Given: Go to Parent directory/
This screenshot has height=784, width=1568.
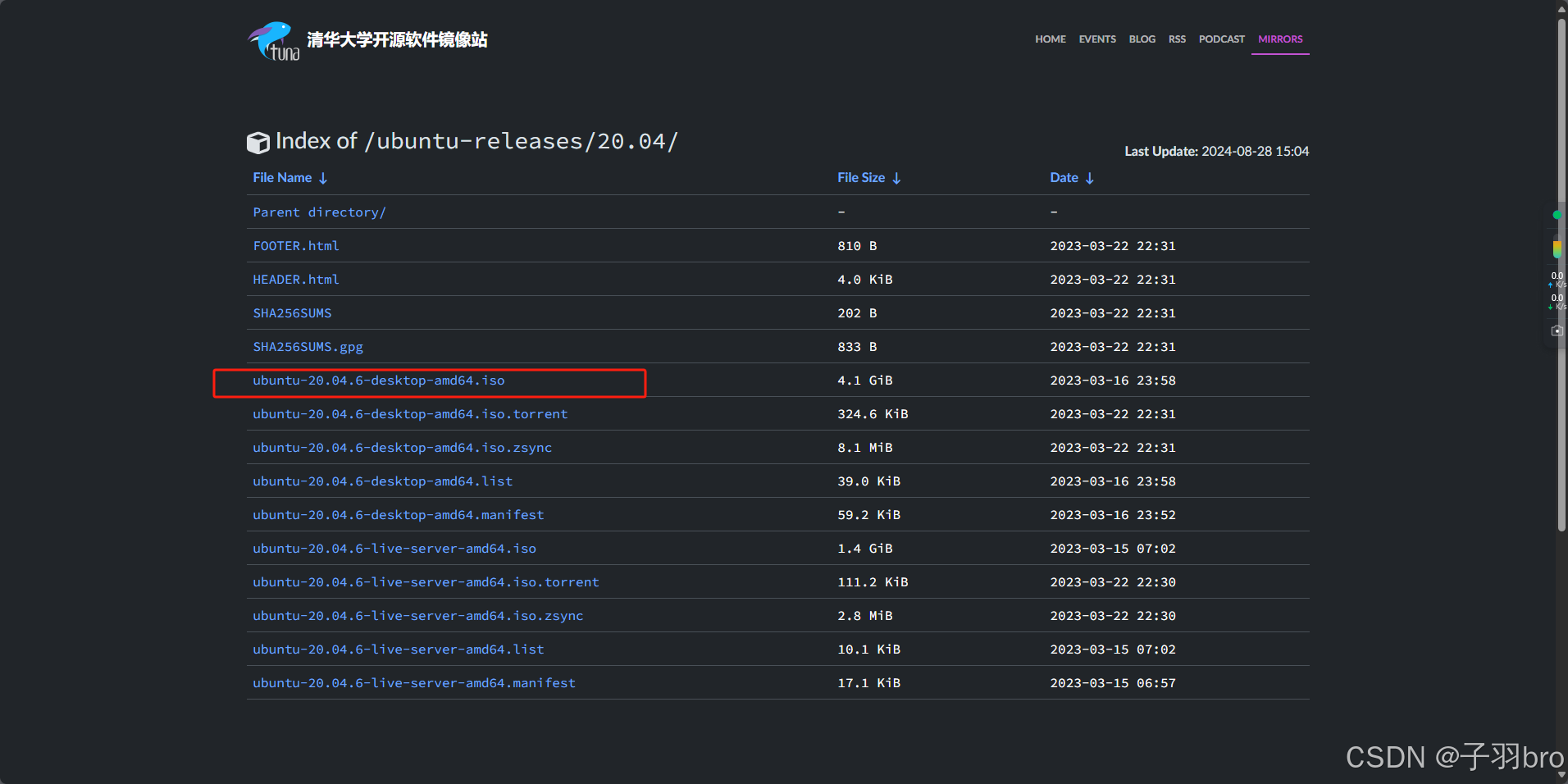Looking at the screenshot, I should point(319,212).
